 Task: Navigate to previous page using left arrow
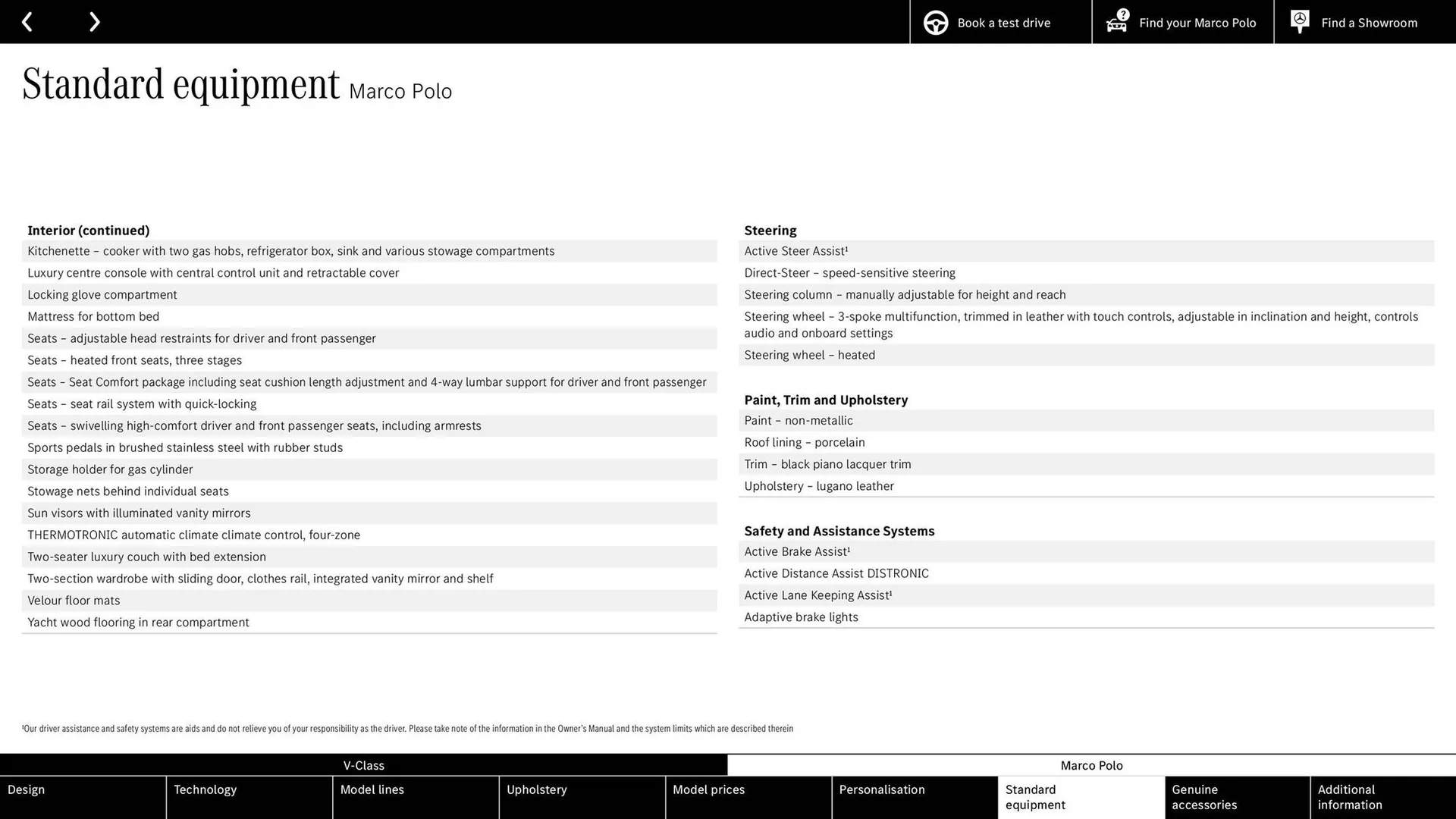click(x=27, y=21)
